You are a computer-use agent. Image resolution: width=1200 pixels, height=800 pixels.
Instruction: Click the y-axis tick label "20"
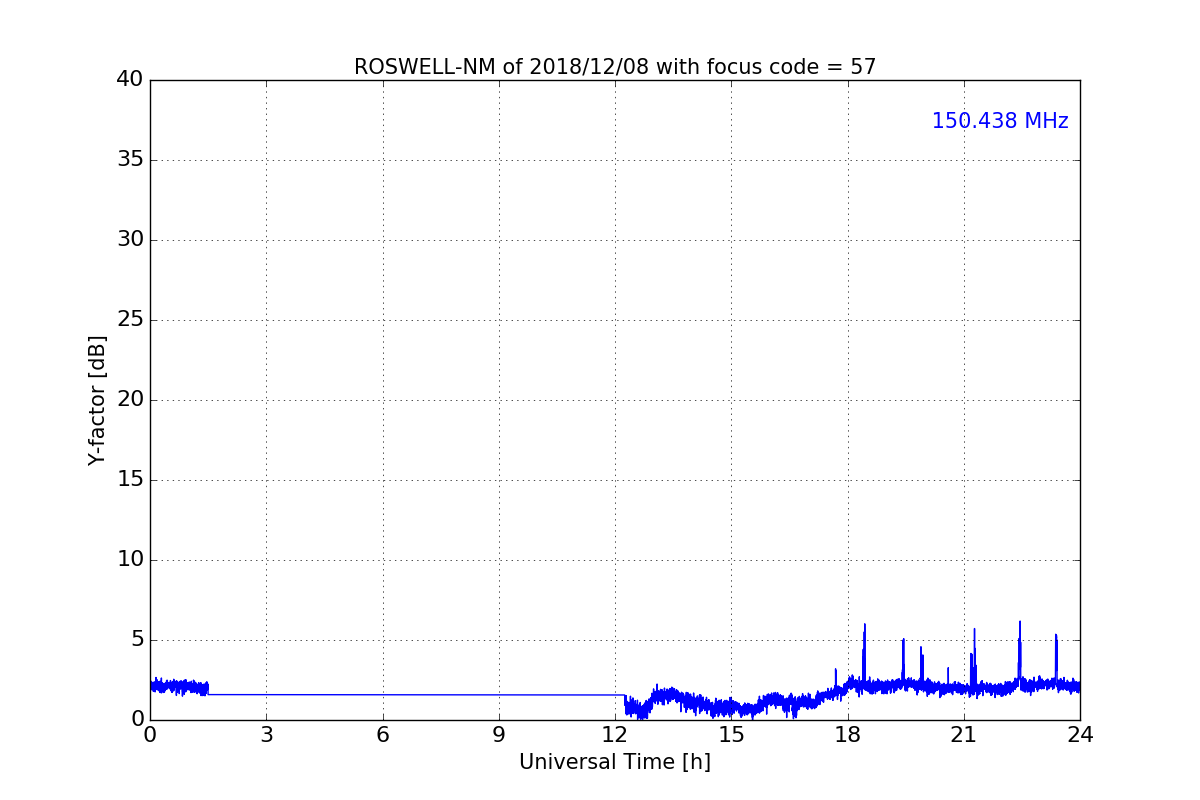click(x=130, y=399)
